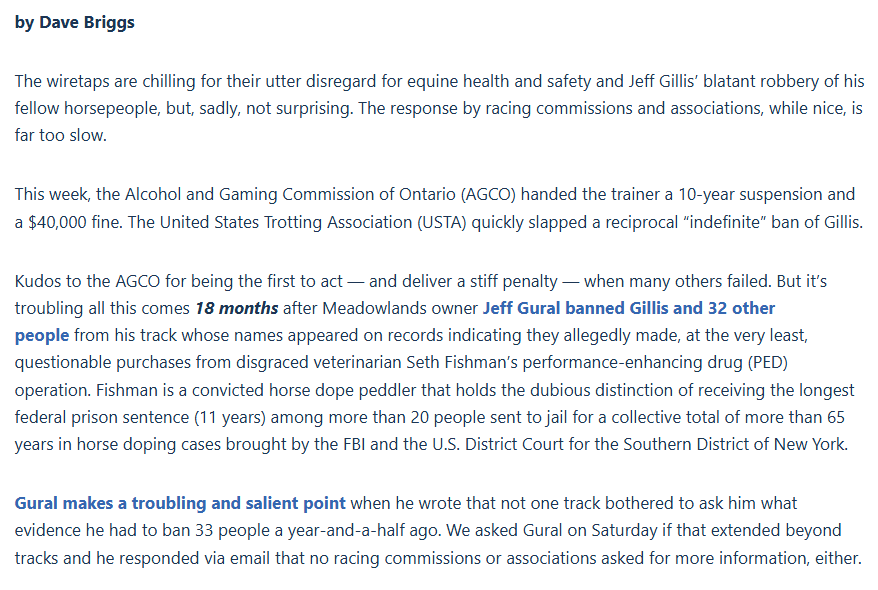This screenshot has width=878, height=590.
Task: Click the 'Meadowlands owner' text
Action: click(400, 308)
